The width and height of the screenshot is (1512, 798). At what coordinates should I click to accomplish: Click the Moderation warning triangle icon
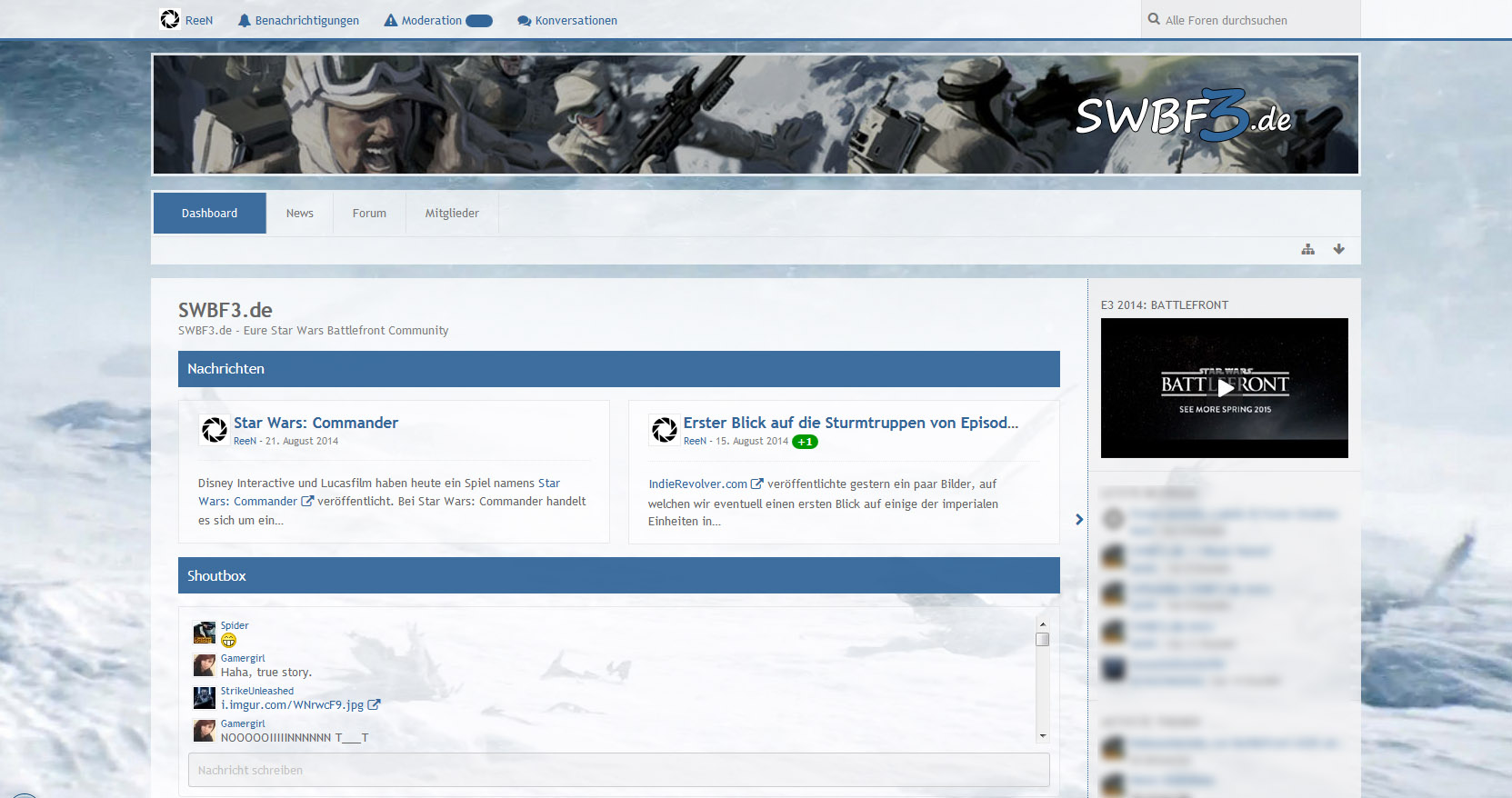(391, 20)
